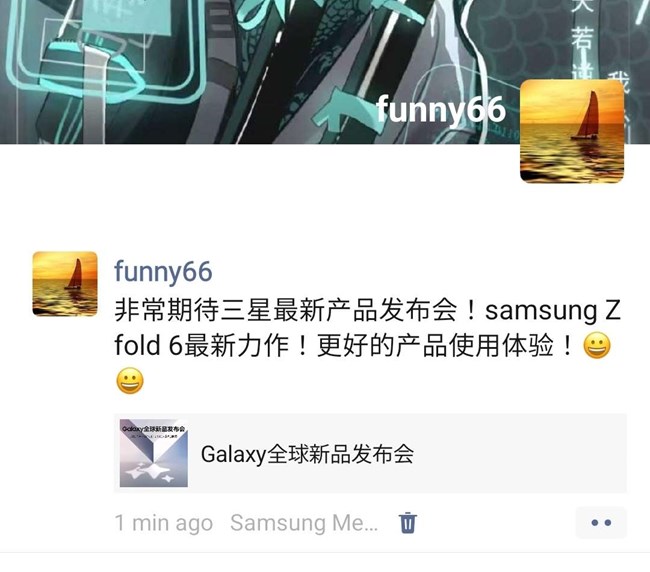650x572 pixels.
Task: Click the grinning emoji on the third line
Action: pyautogui.click(x=130, y=381)
